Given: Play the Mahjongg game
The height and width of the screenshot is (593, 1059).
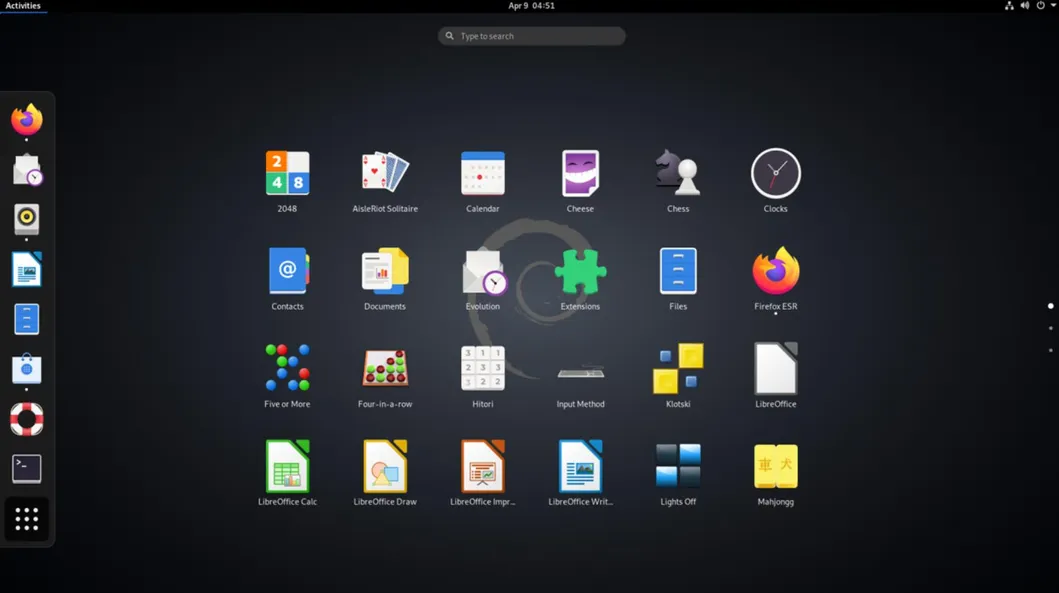Looking at the screenshot, I should [x=775, y=464].
